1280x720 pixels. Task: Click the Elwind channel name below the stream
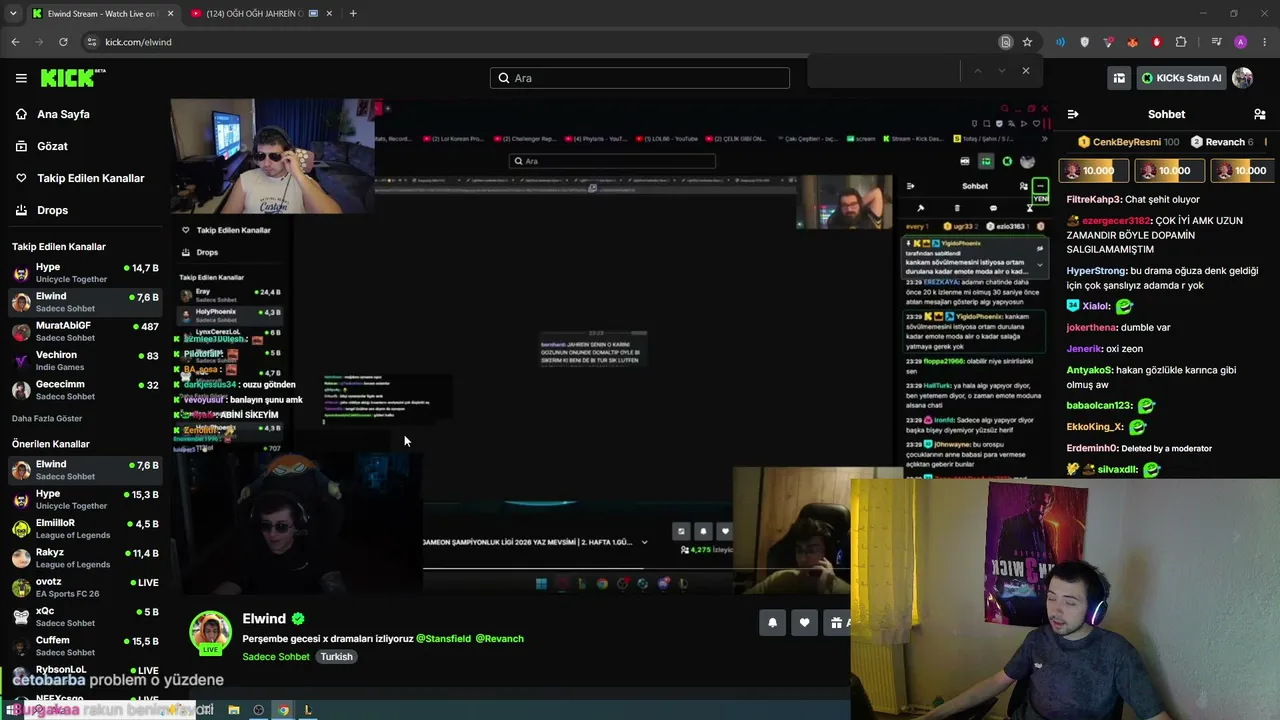click(x=264, y=619)
